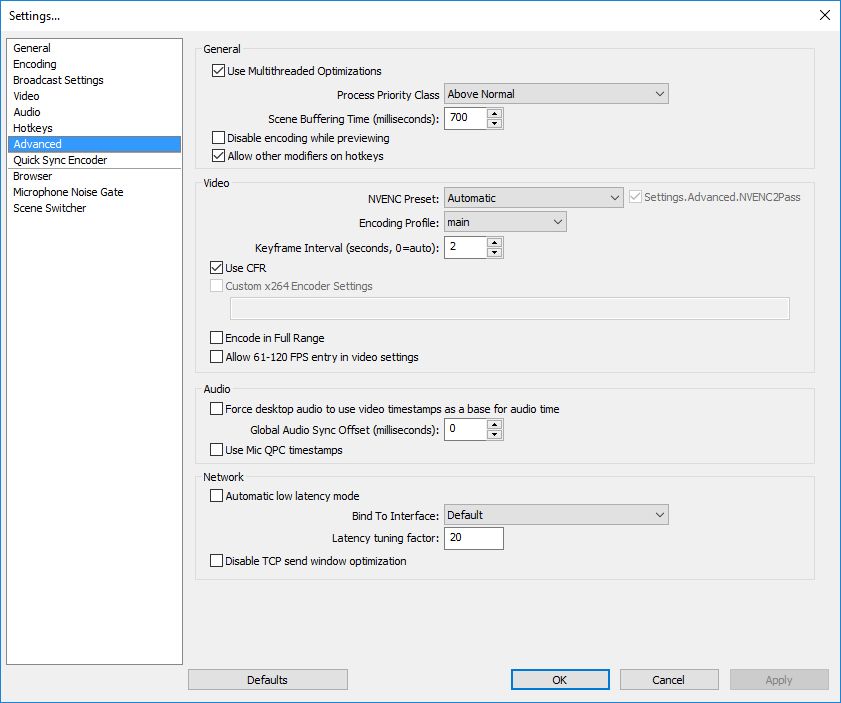Toggle Use Multithreaded Optimizations checkbox
This screenshot has width=841, height=703.
218,71
